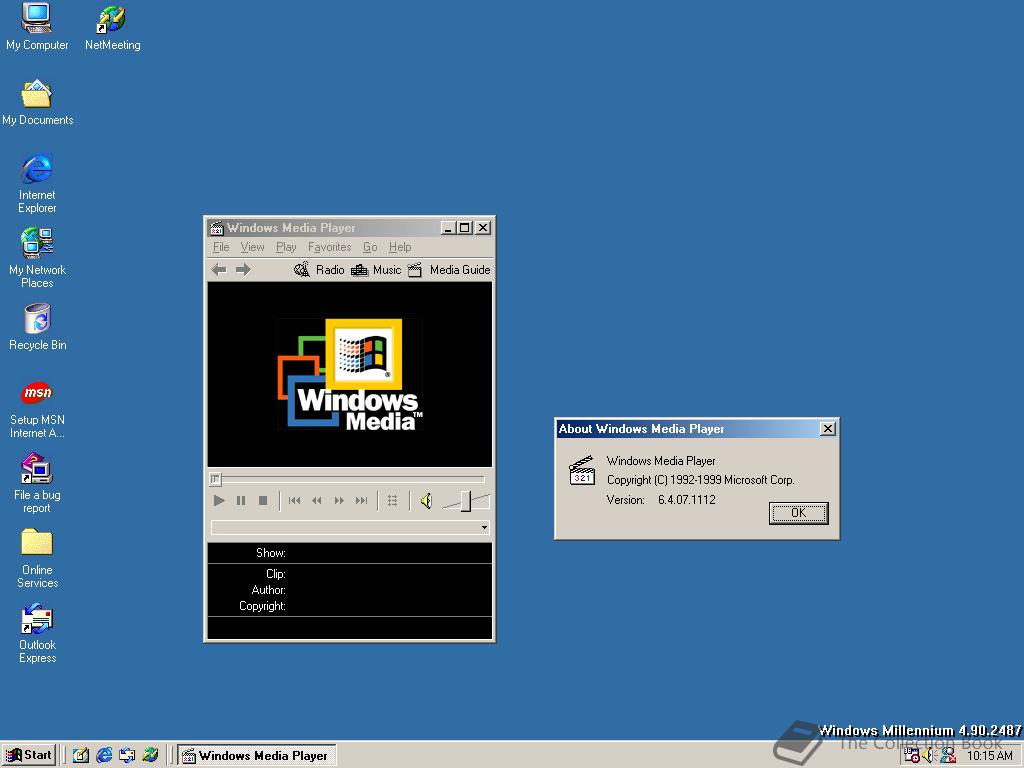This screenshot has width=1024, height=768.
Task: Click the volume tray icon
Action: [929, 755]
